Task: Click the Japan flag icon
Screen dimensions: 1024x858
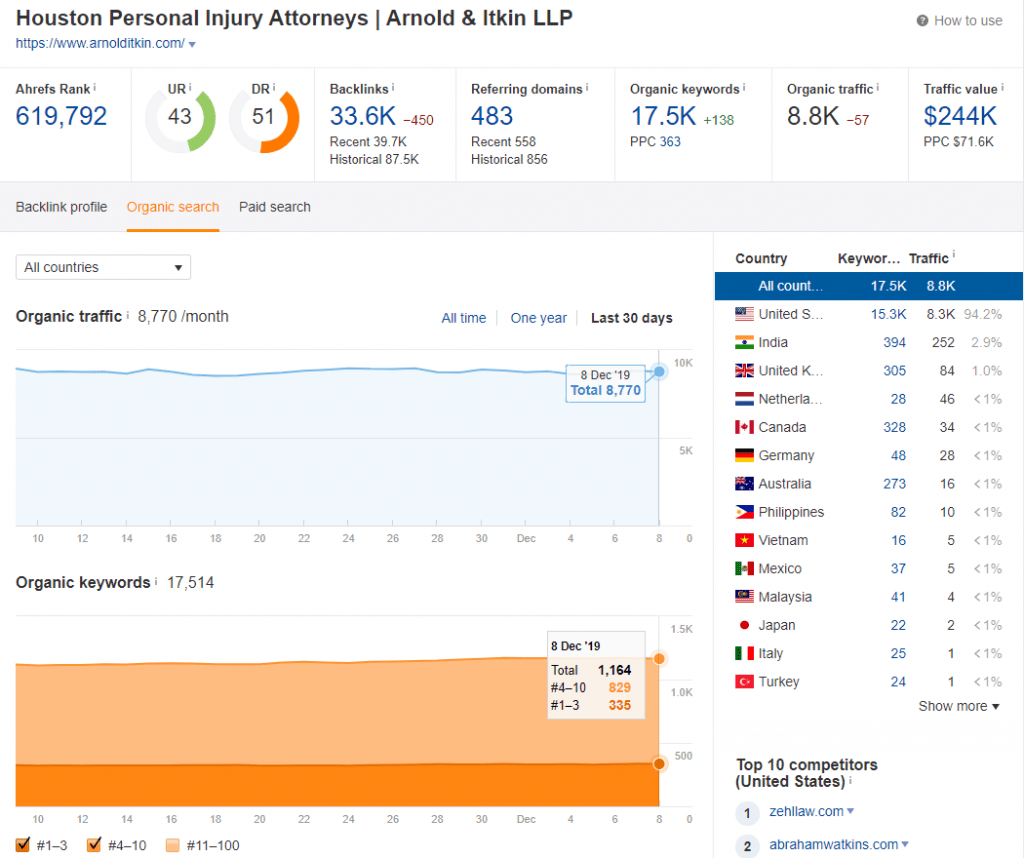Action: coord(744,625)
